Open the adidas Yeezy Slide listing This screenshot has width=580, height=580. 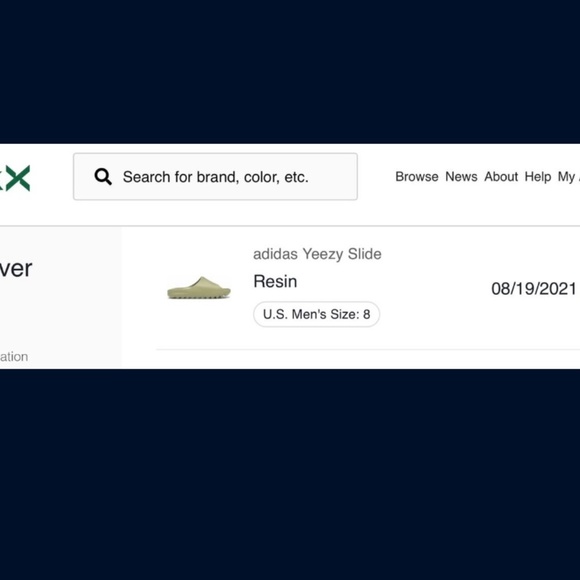[x=317, y=254]
